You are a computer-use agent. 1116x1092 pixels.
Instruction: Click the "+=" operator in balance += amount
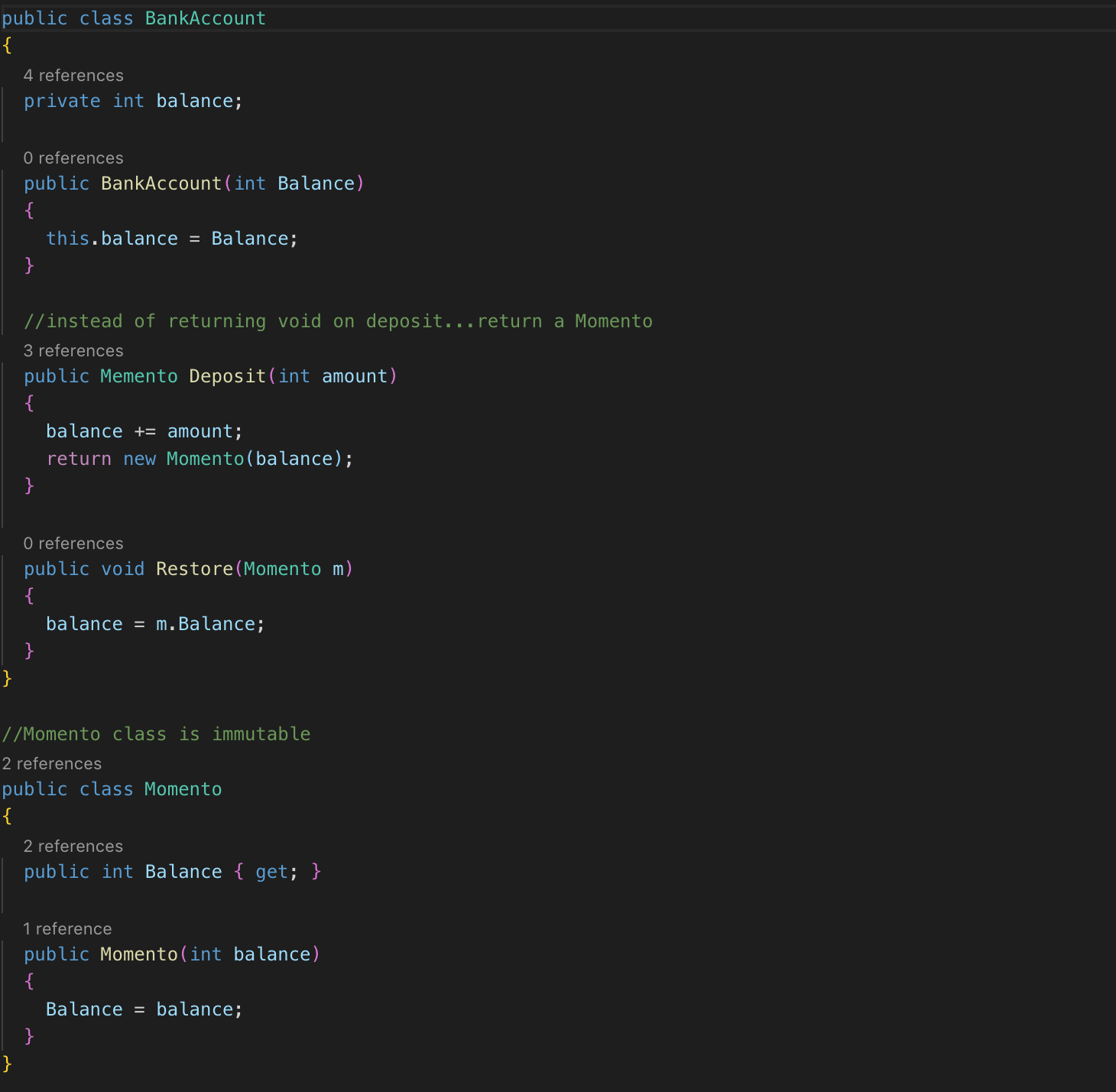[145, 431]
